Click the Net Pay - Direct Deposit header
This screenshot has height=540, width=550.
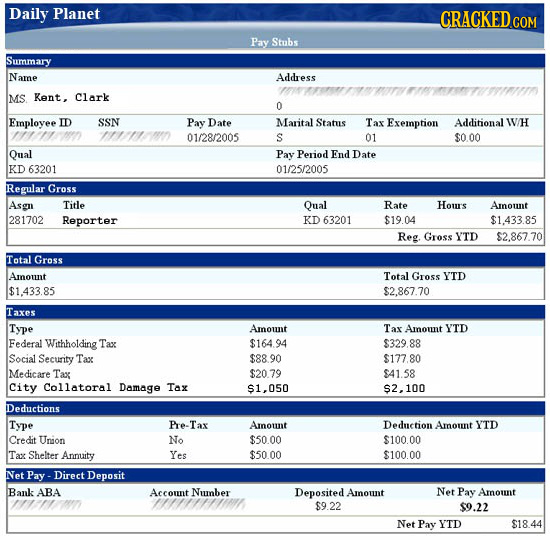275,475
